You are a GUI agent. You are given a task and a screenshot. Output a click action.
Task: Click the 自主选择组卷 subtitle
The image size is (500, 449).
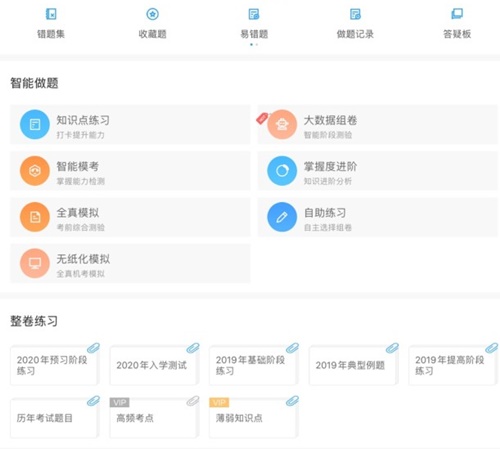pos(328,228)
